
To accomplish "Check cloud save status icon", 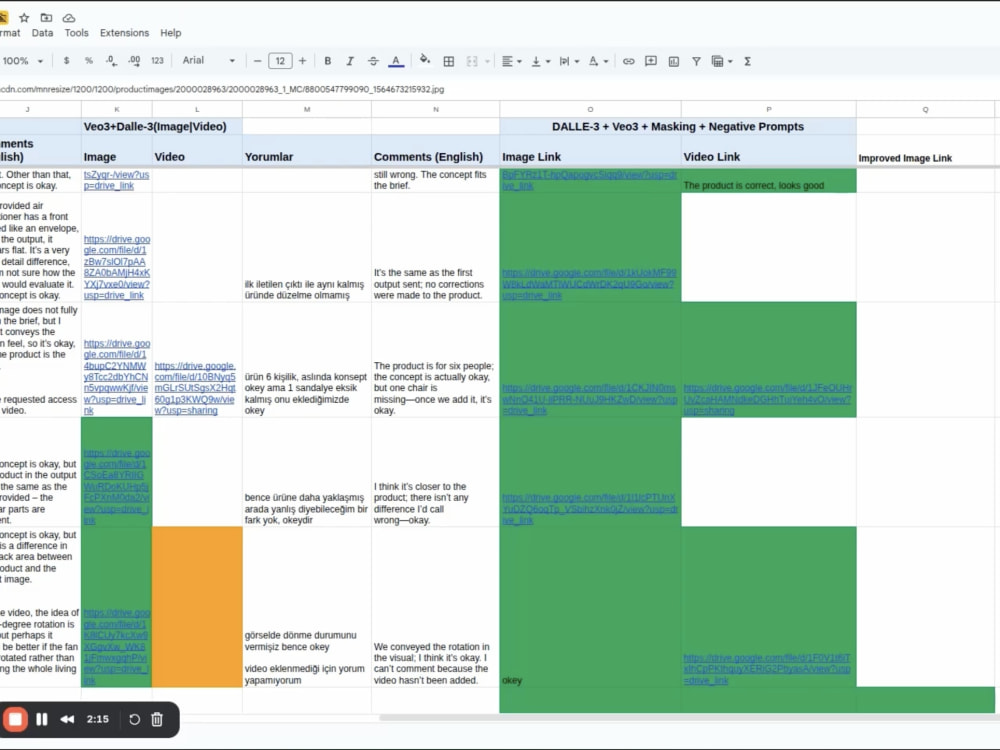I will coord(69,17).
